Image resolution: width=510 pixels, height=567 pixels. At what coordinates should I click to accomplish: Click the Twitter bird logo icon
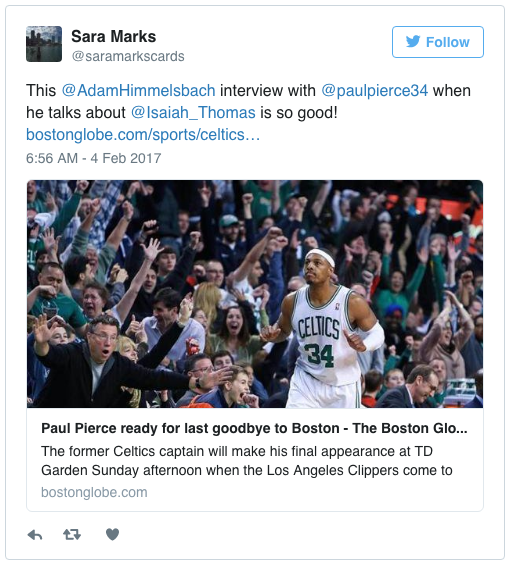coord(413,42)
